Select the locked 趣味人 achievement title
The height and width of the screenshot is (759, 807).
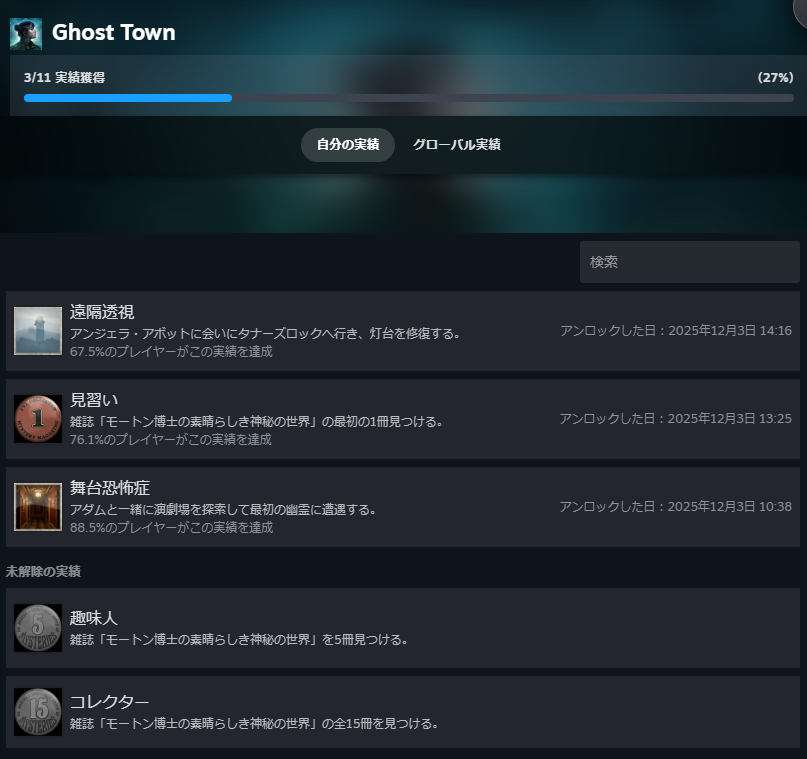pos(94,618)
